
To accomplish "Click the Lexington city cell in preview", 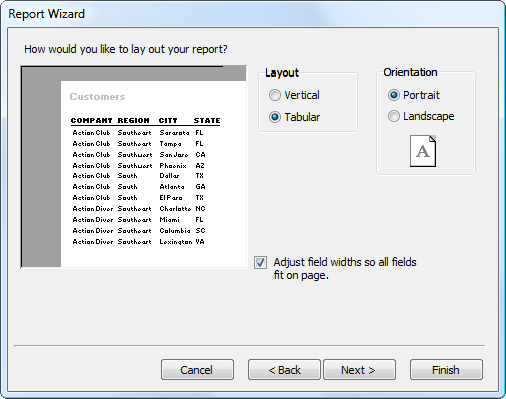I will (x=176, y=242).
